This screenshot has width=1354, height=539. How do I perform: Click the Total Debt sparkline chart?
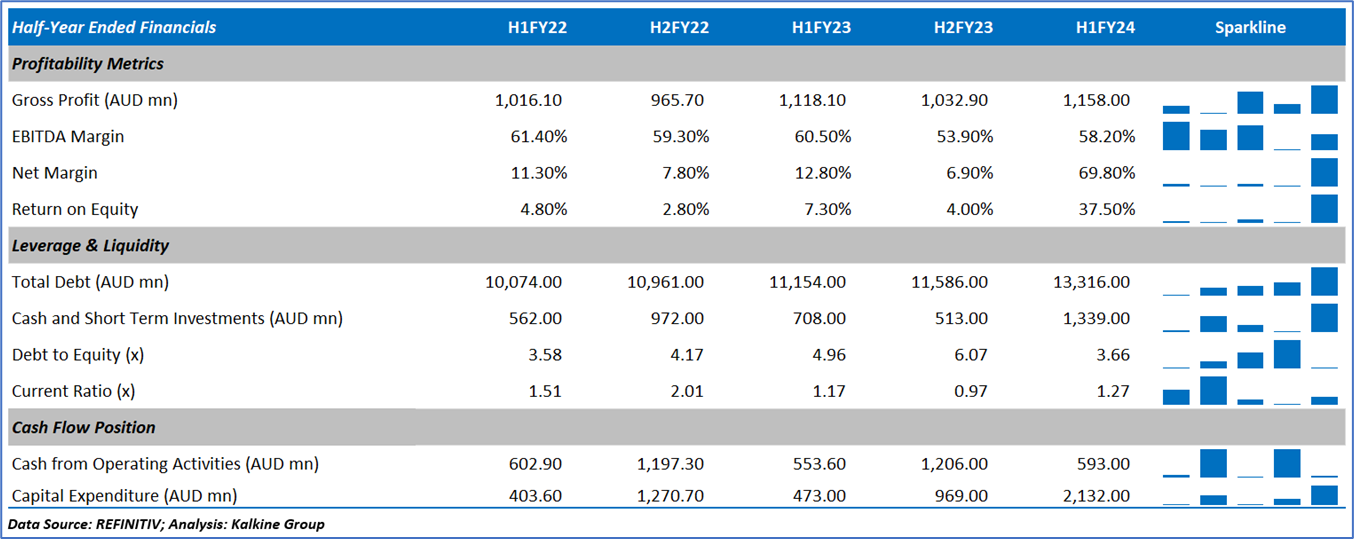coord(1250,282)
